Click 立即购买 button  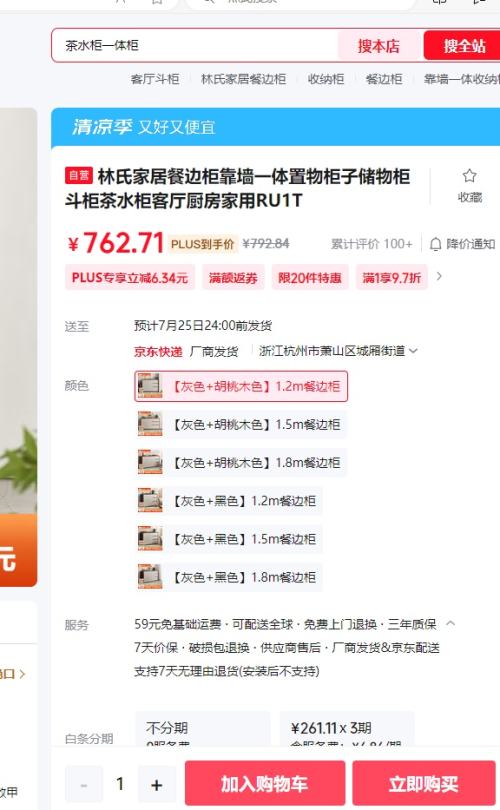424,784
